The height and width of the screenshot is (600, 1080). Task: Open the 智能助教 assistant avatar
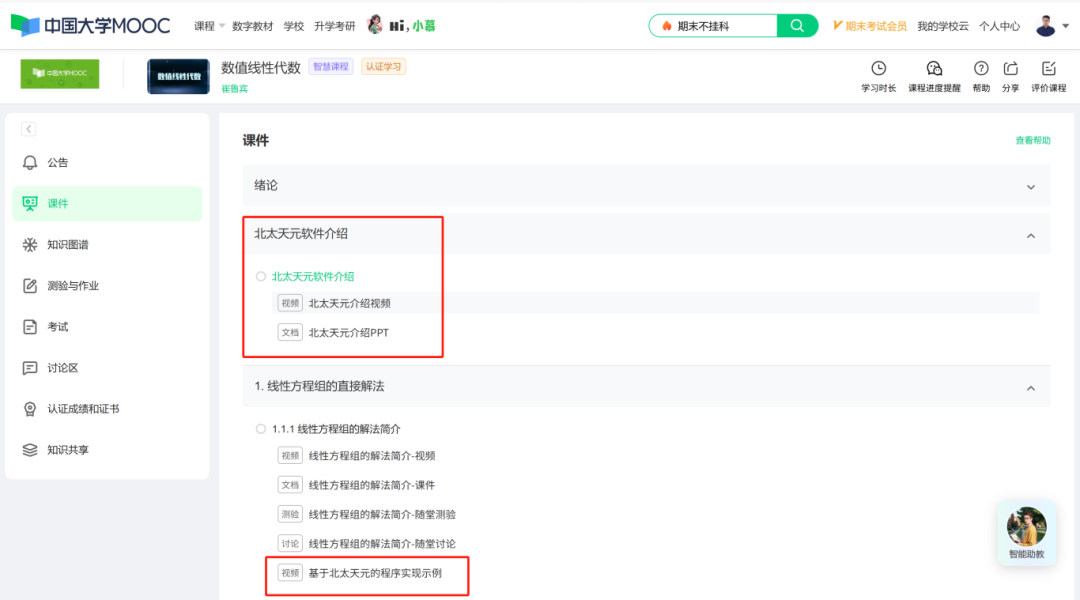coord(1026,527)
